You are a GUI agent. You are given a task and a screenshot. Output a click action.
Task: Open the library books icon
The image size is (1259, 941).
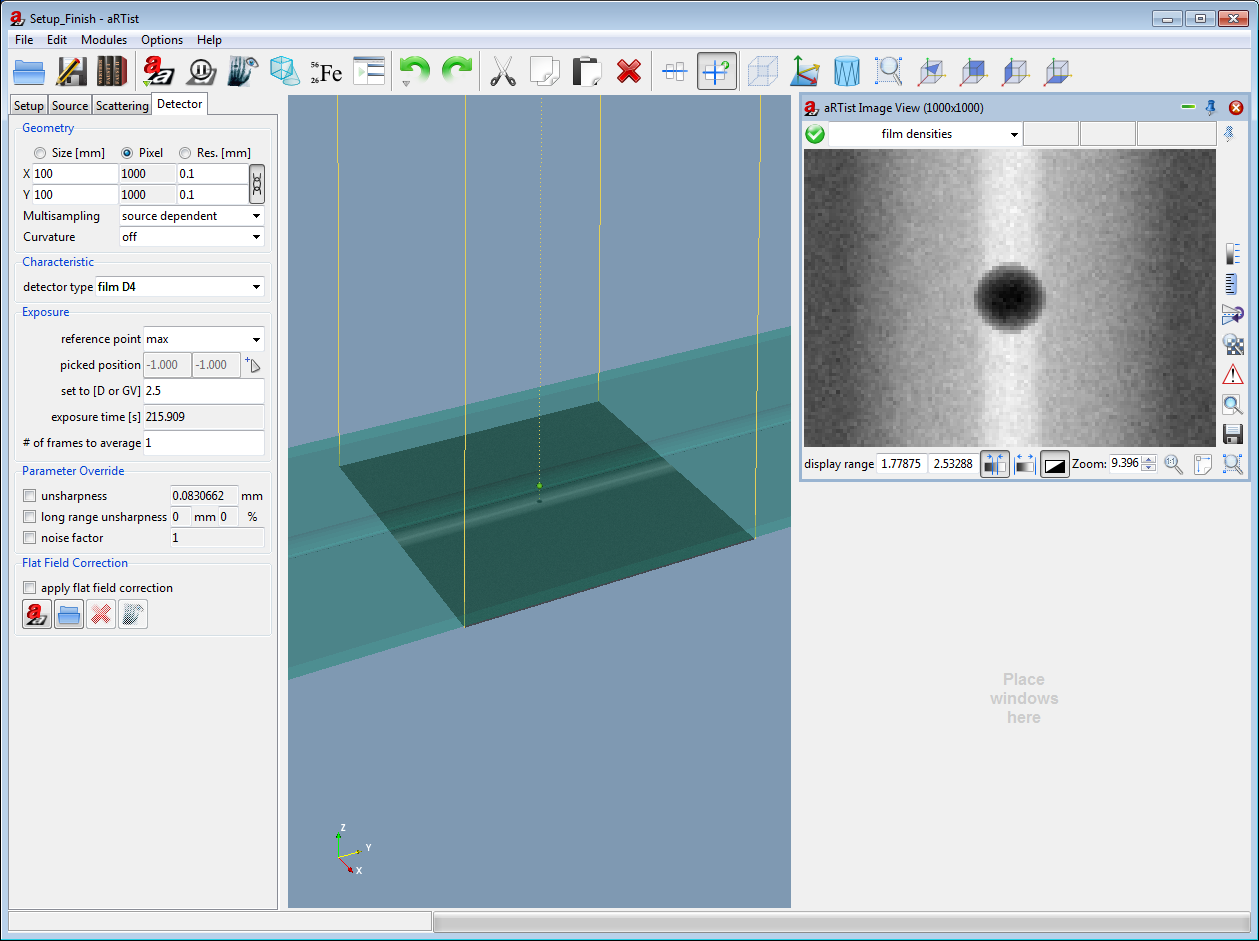111,72
